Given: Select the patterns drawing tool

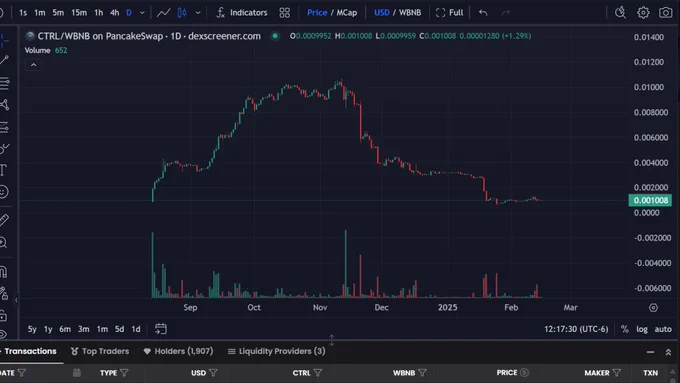Looking at the screenshot, I should pos(4,105).
